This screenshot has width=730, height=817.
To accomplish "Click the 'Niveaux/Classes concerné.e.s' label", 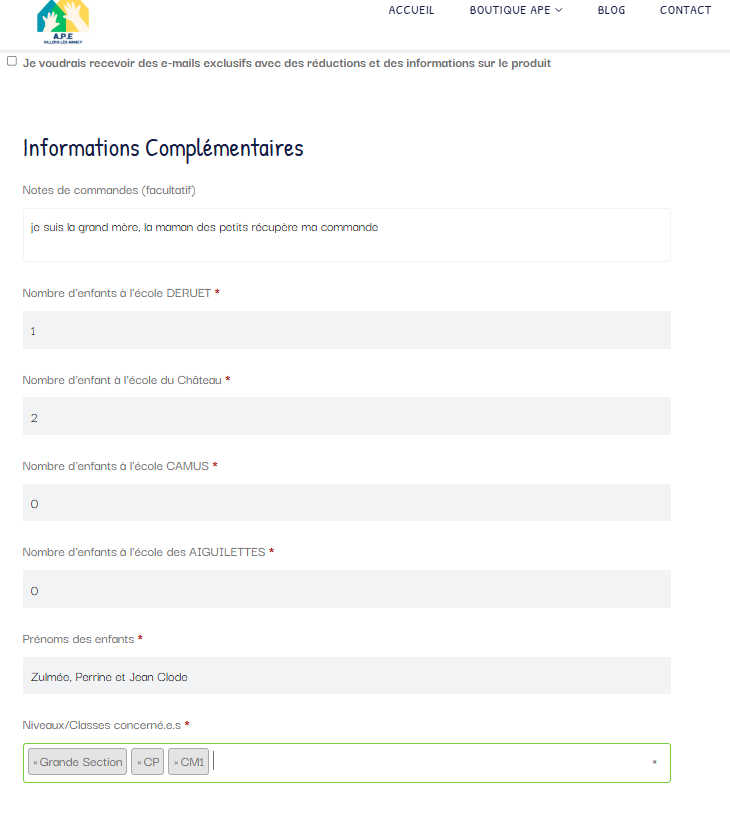I will (x=101, y=725).
